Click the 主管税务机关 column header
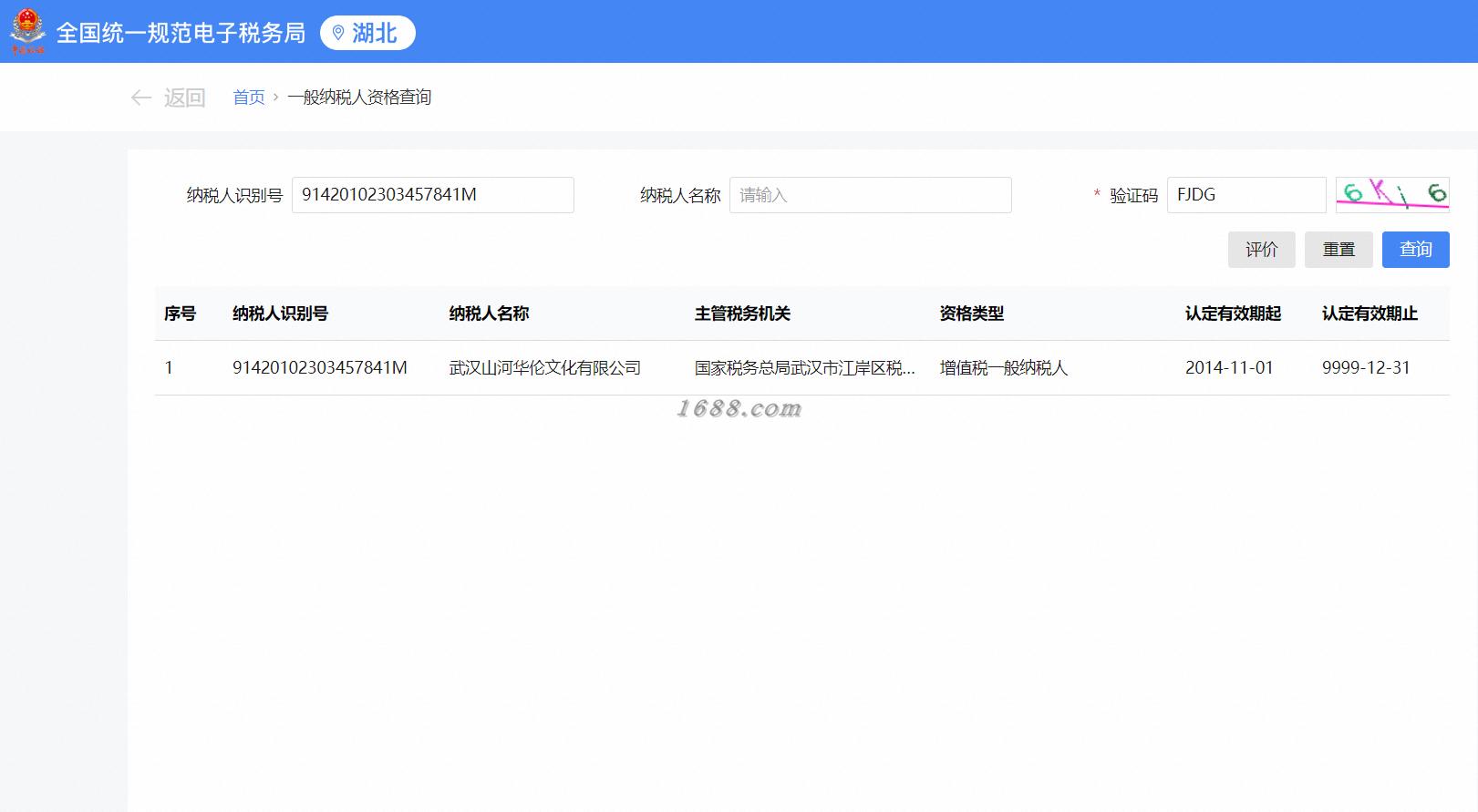Image resolution: width=1478 pixels, height=812 pixels. (x=742, y=313)
